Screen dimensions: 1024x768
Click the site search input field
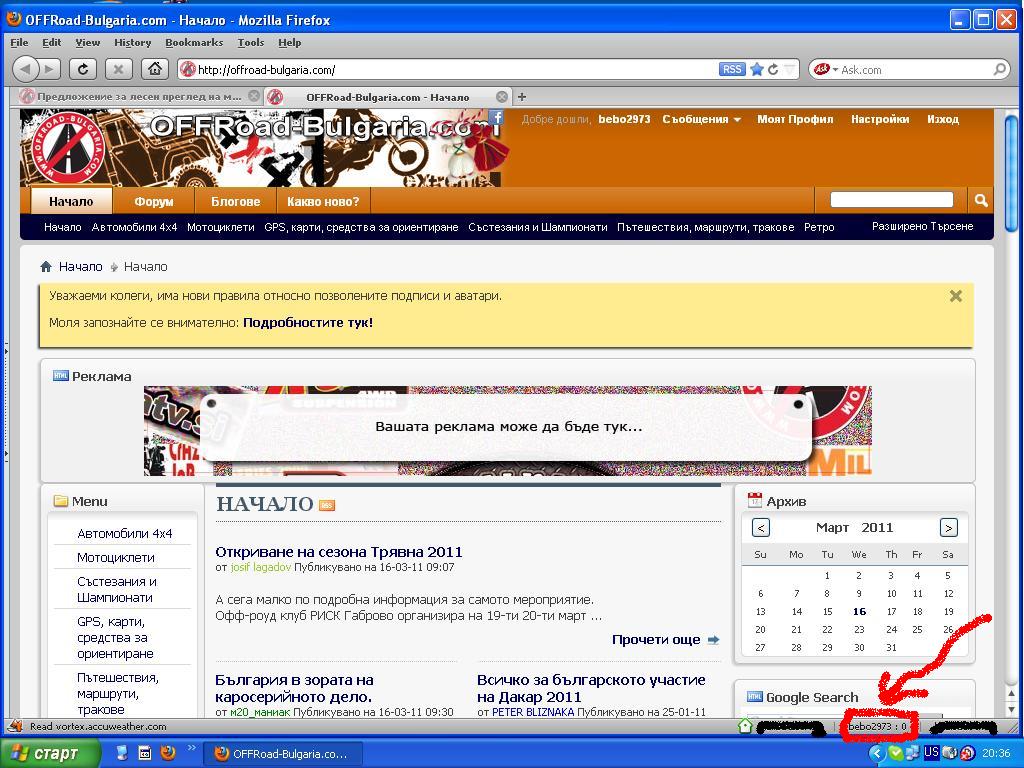click(x=891, y=200)
